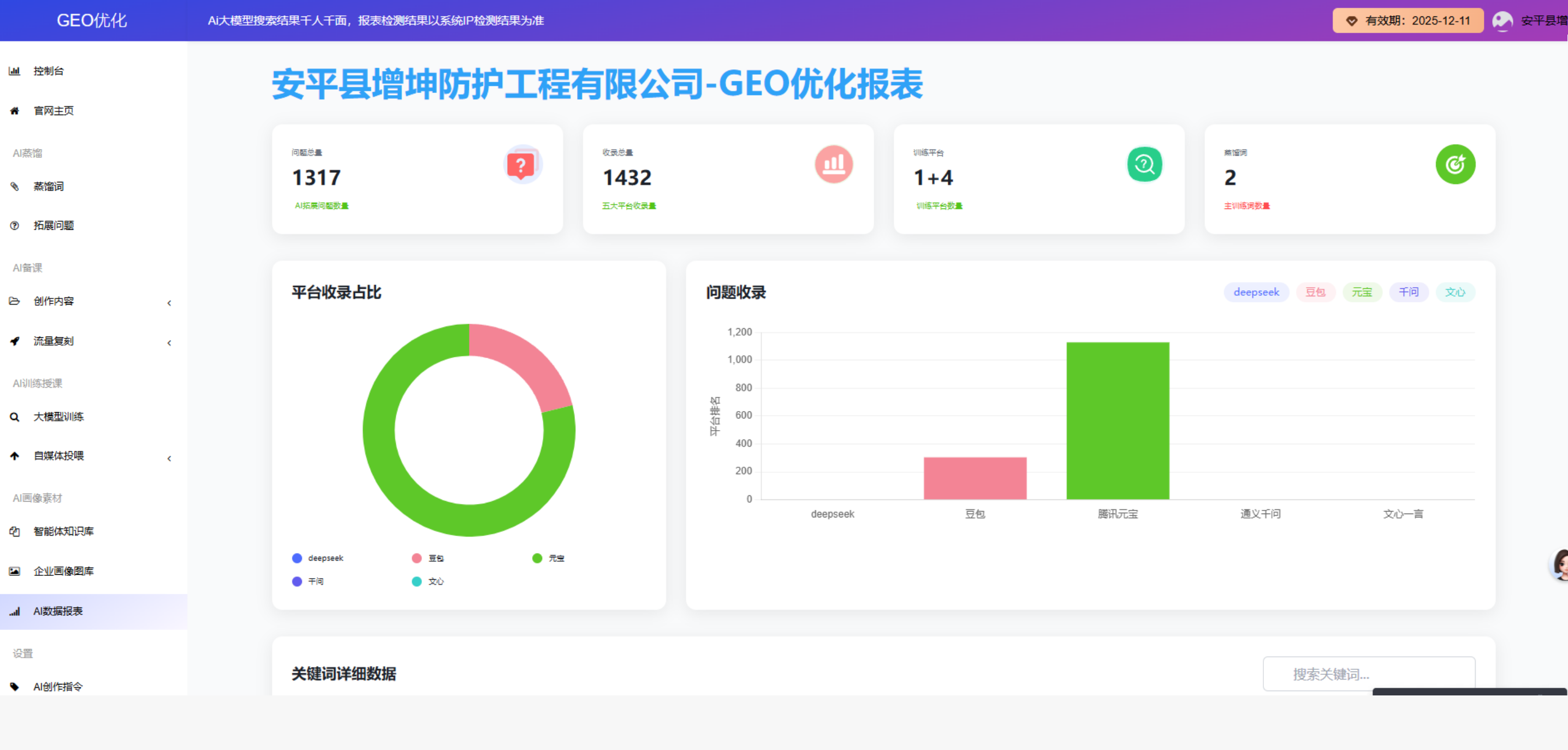Toggle the 豆包 filter tag
Screen dimensions: 1568x750
[x=1315, y=292]
